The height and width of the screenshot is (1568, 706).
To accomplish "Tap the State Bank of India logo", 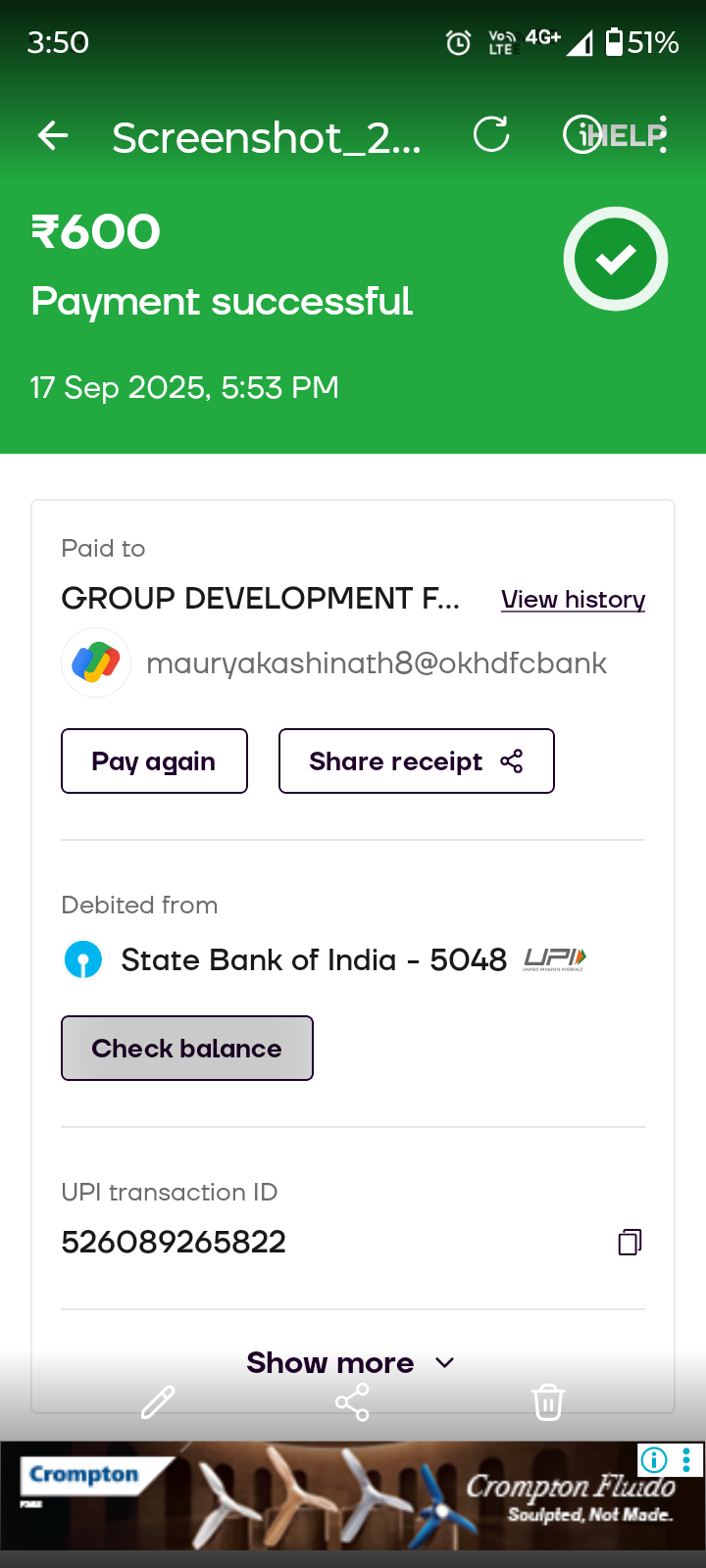I will coord(83,959).
